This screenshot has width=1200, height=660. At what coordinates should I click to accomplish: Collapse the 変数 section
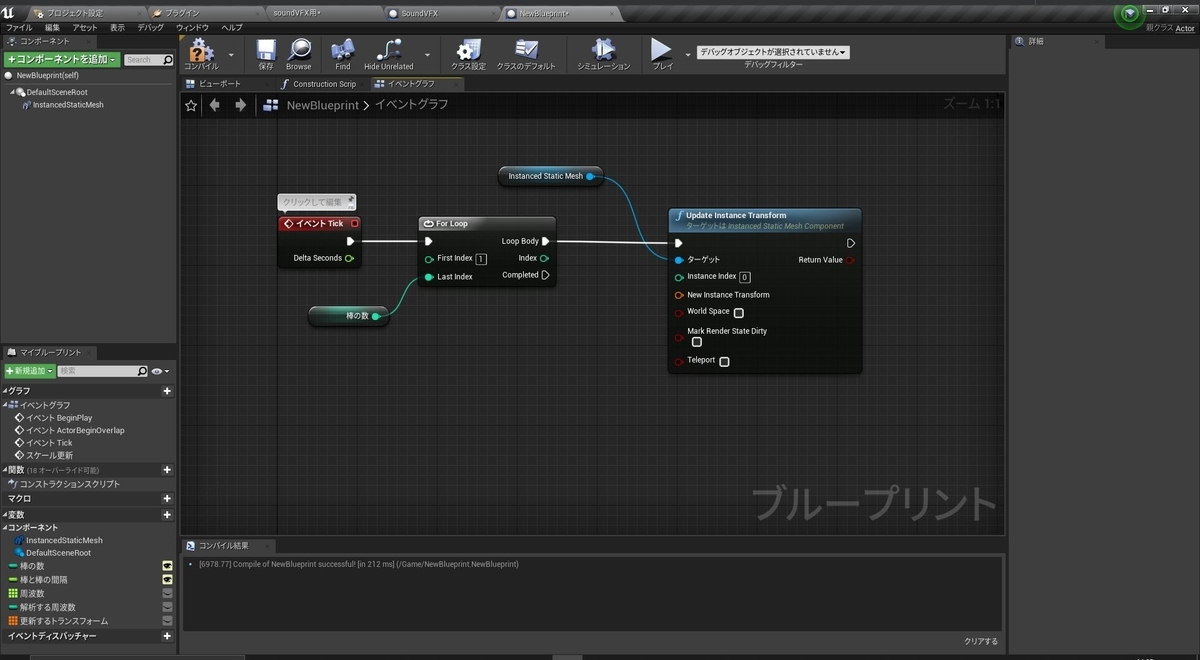pyautogui.click(x=5, y=515)
